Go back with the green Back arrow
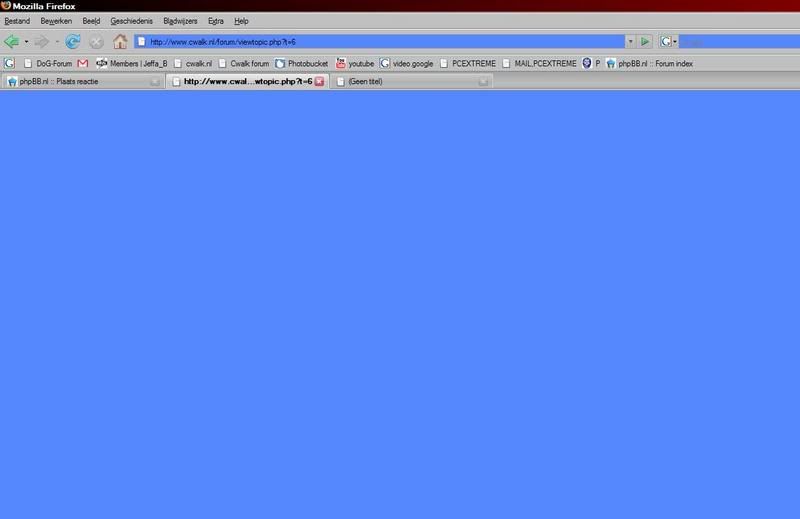Image resolution: width=800 pixels, height=519 pixels. 11,42
